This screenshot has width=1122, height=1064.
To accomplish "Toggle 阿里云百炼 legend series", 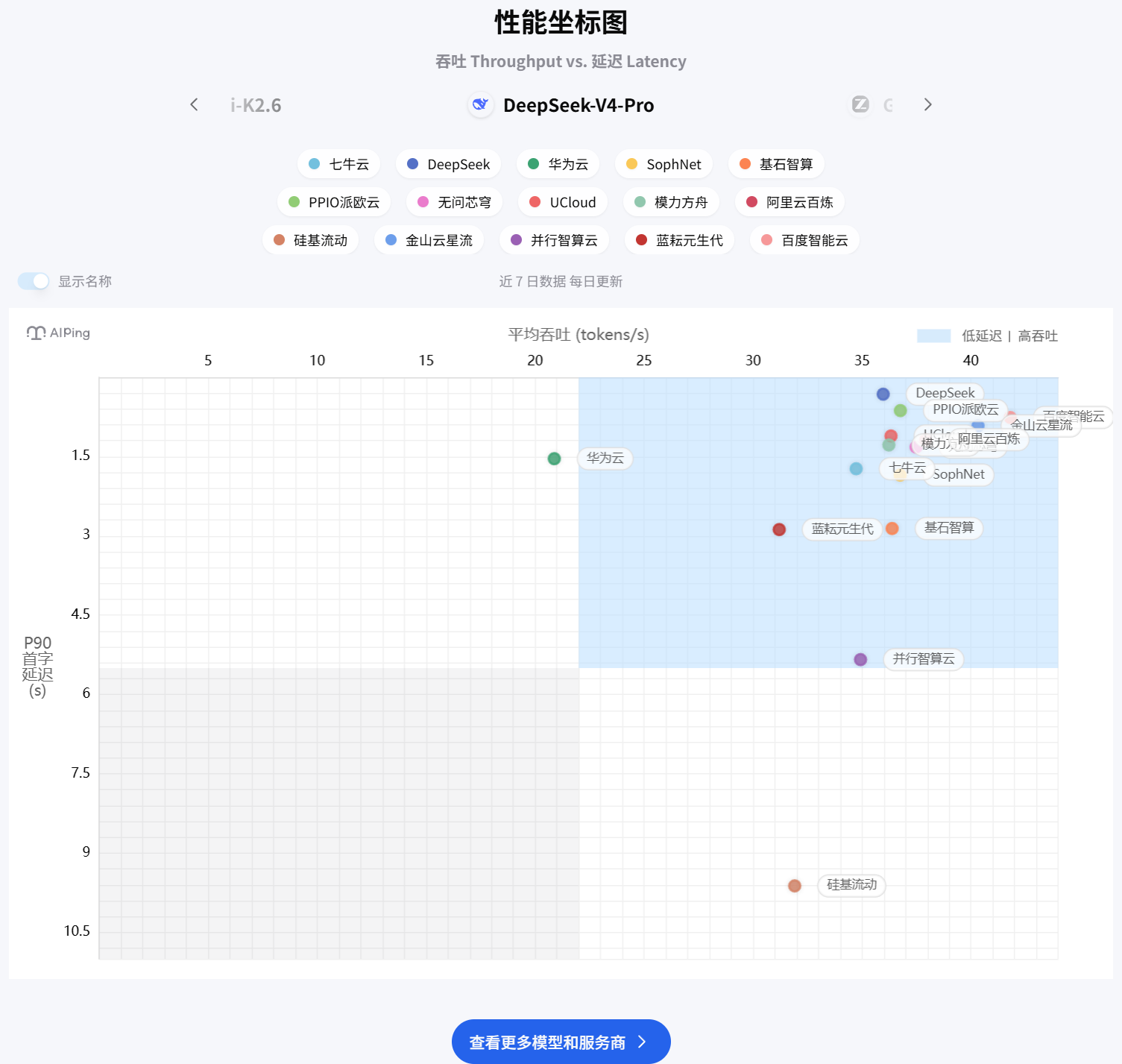I will click(x=790, y=202).
